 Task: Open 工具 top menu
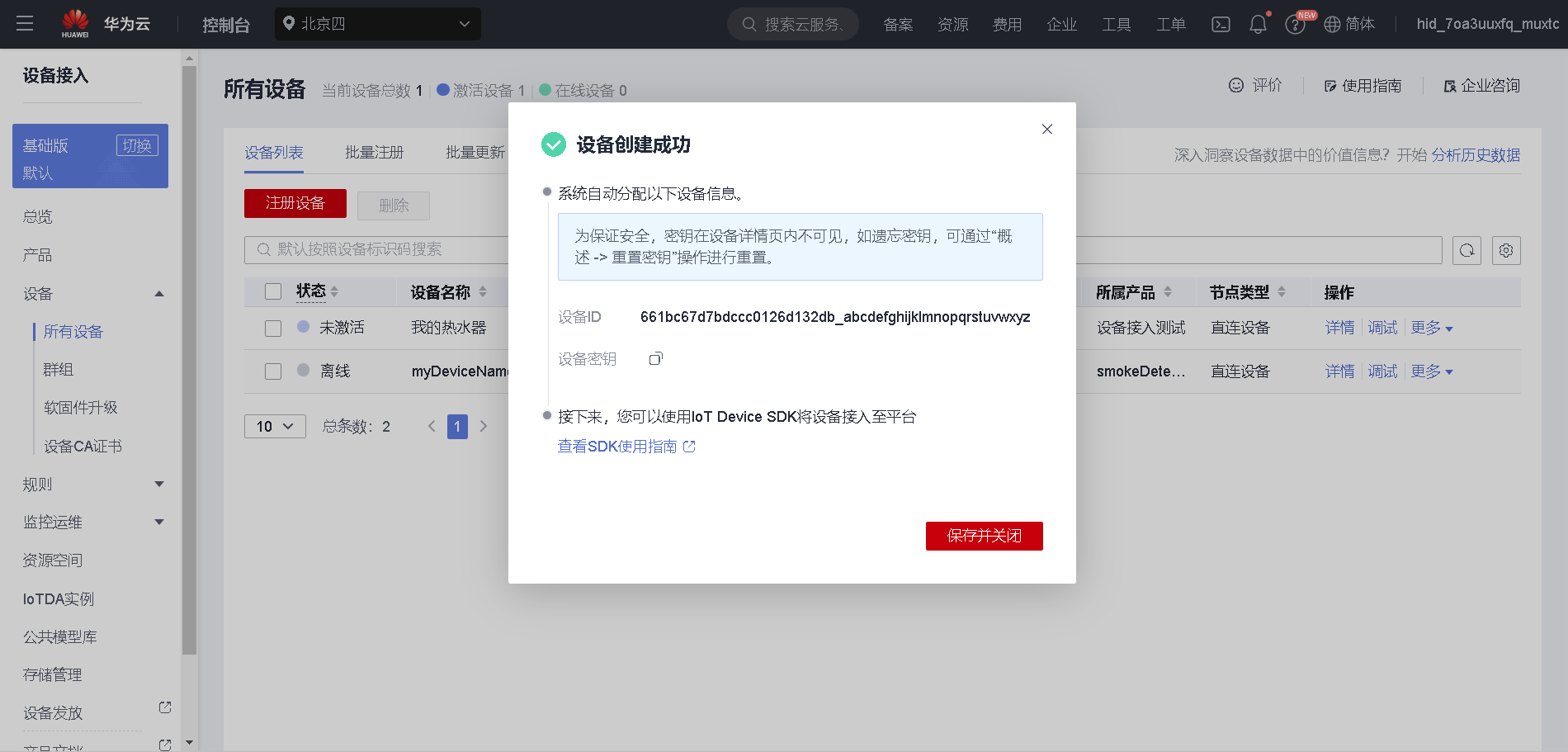click(x=1116, y=25)
